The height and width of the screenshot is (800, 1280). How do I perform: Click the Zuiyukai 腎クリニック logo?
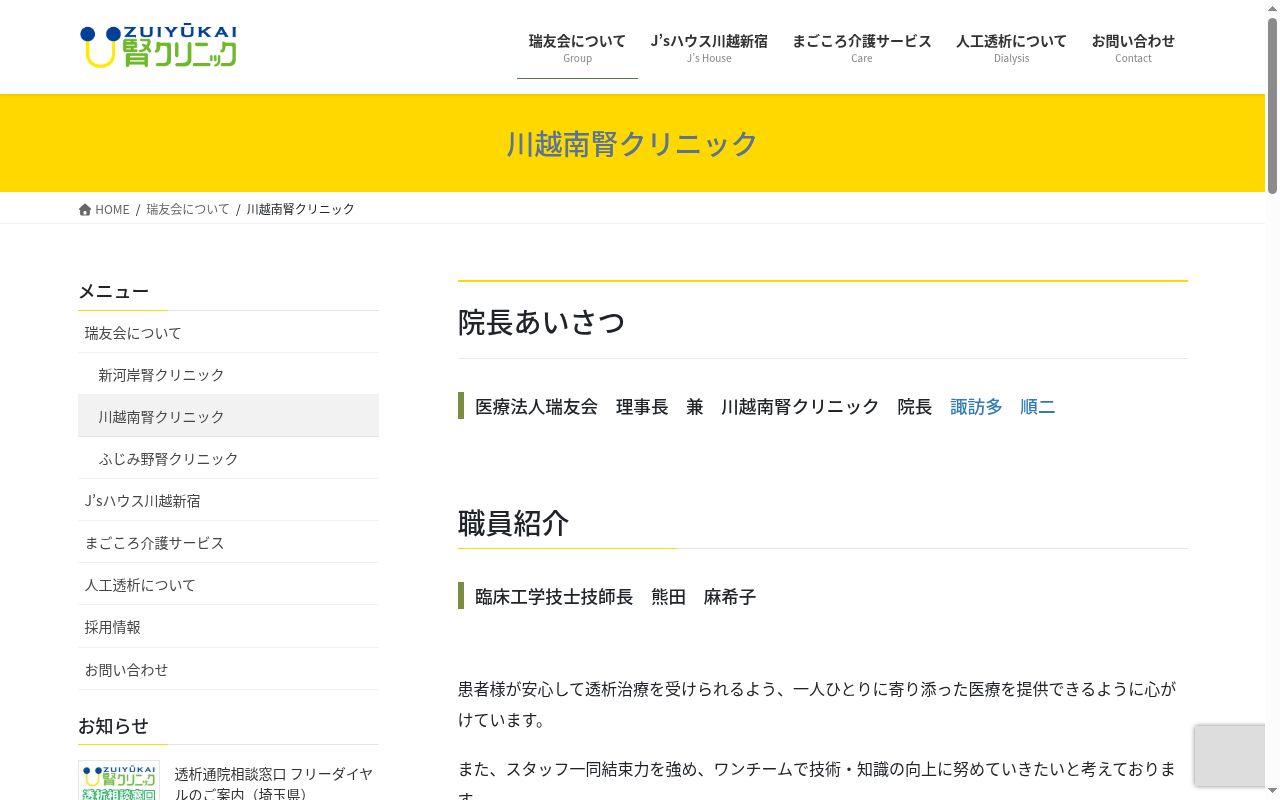point(158,47)
